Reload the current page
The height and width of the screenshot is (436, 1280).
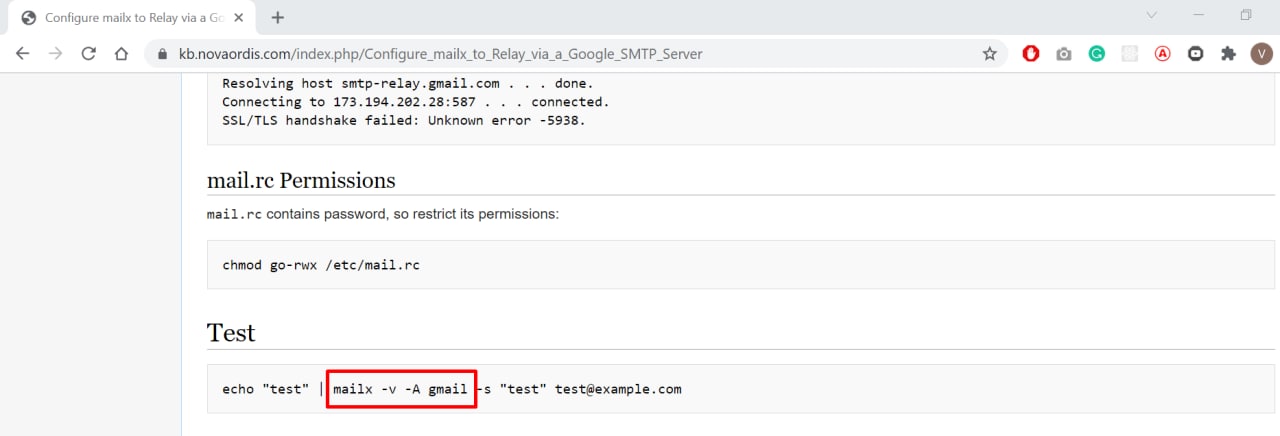(88, 54)
